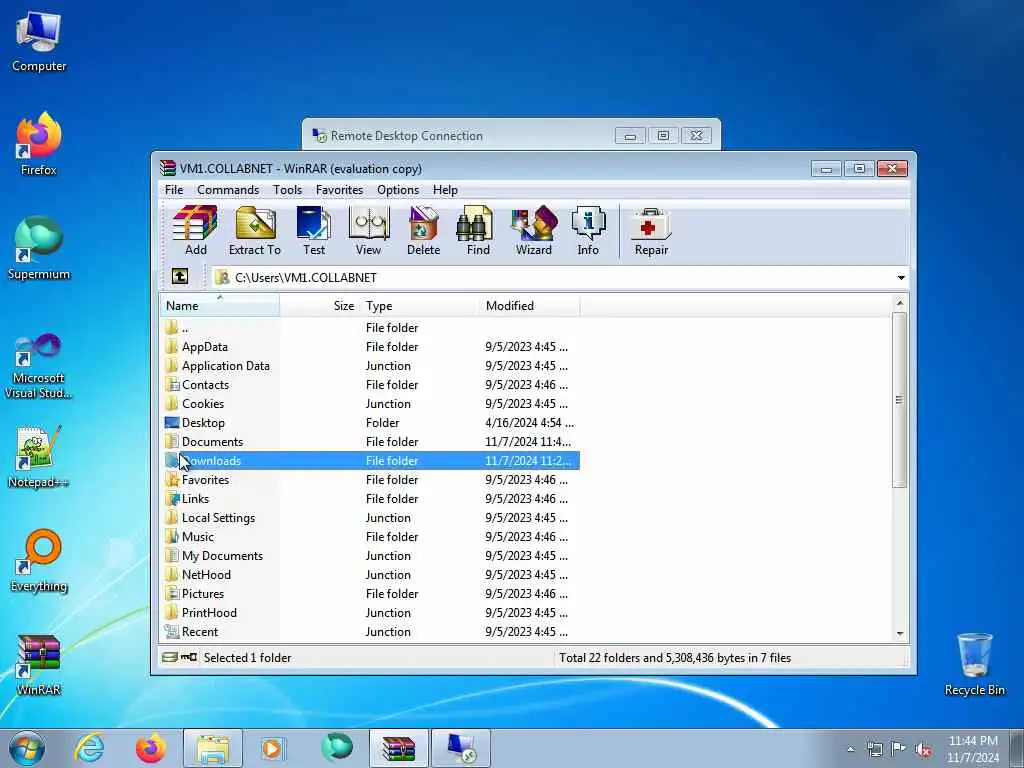Sort by Modified column header
Image resolution: width=1024 pixels, height=768 pixels.
(x=530, y=306)
